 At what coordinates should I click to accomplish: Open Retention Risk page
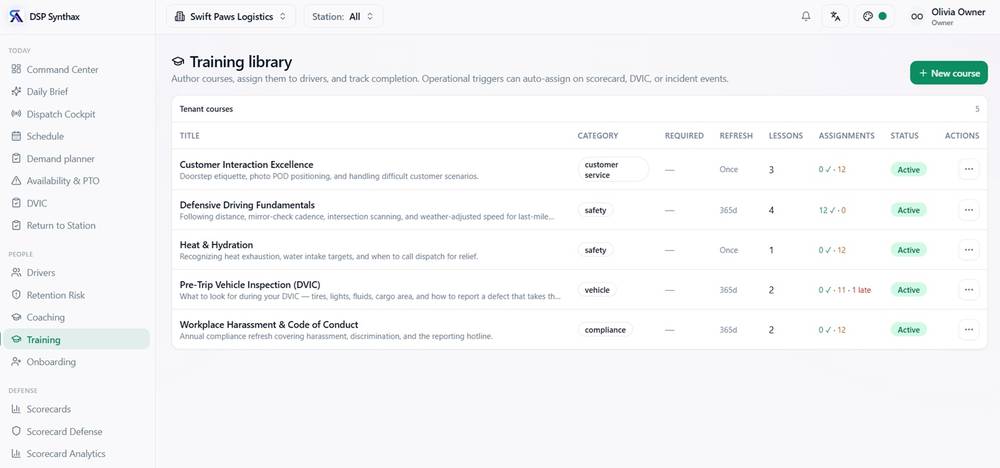tap(77, 295)
